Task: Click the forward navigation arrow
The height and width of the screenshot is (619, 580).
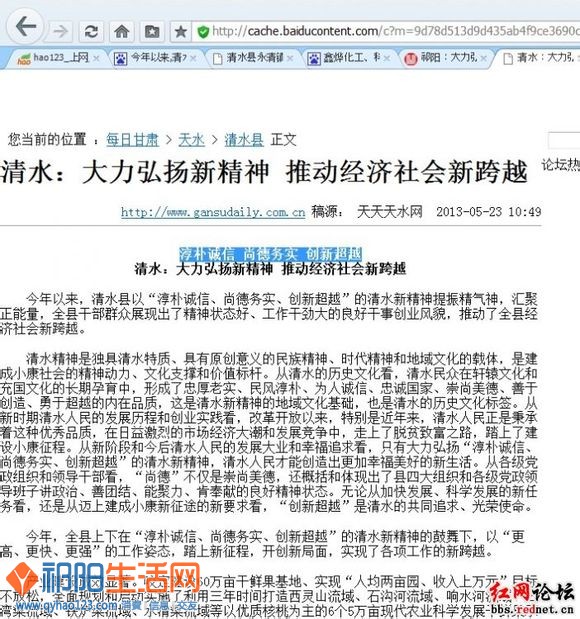Action: click(x=60, y=31)
